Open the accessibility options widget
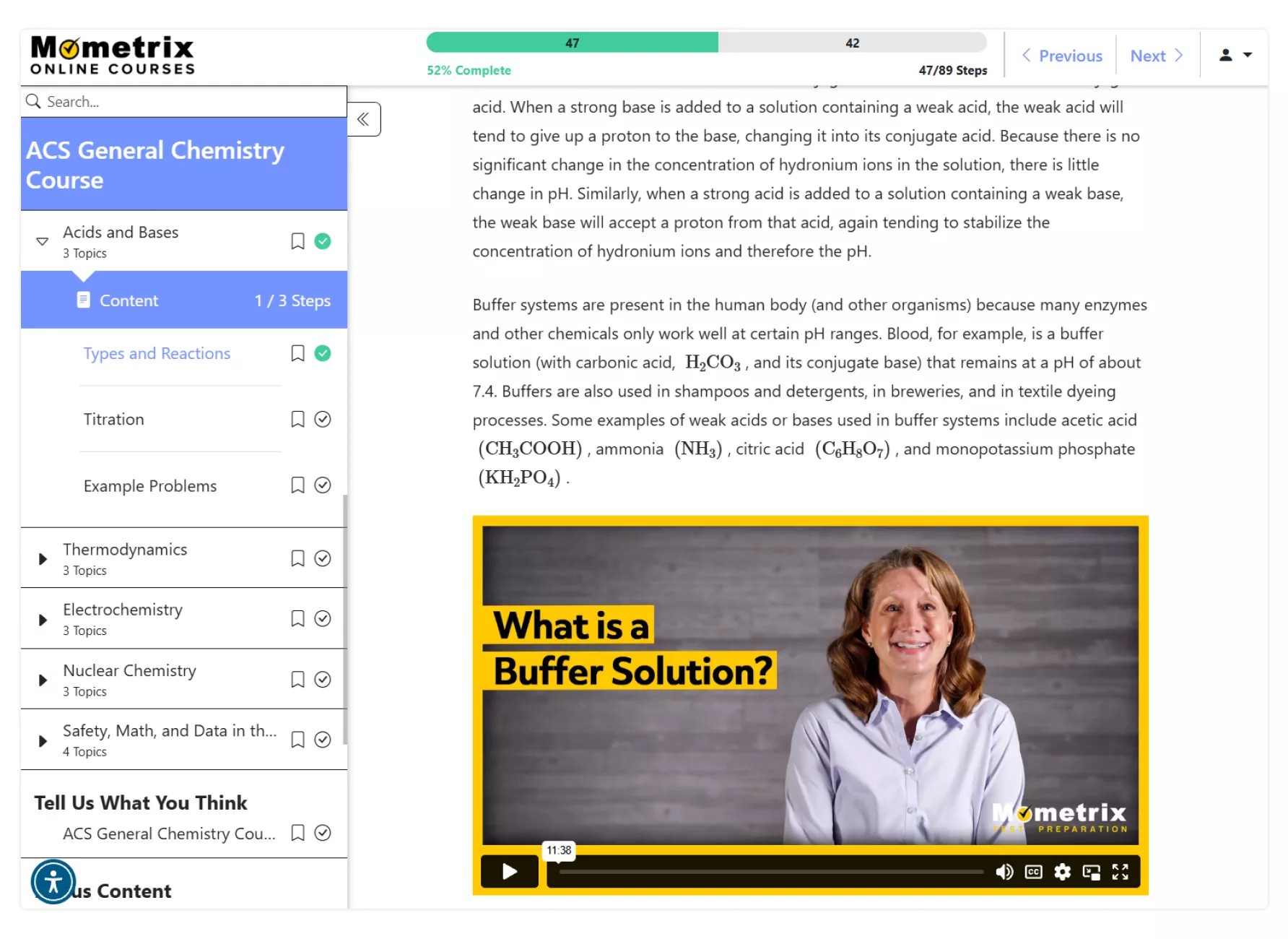This screenshot has width=1288, height=939. tap(53, 881)
